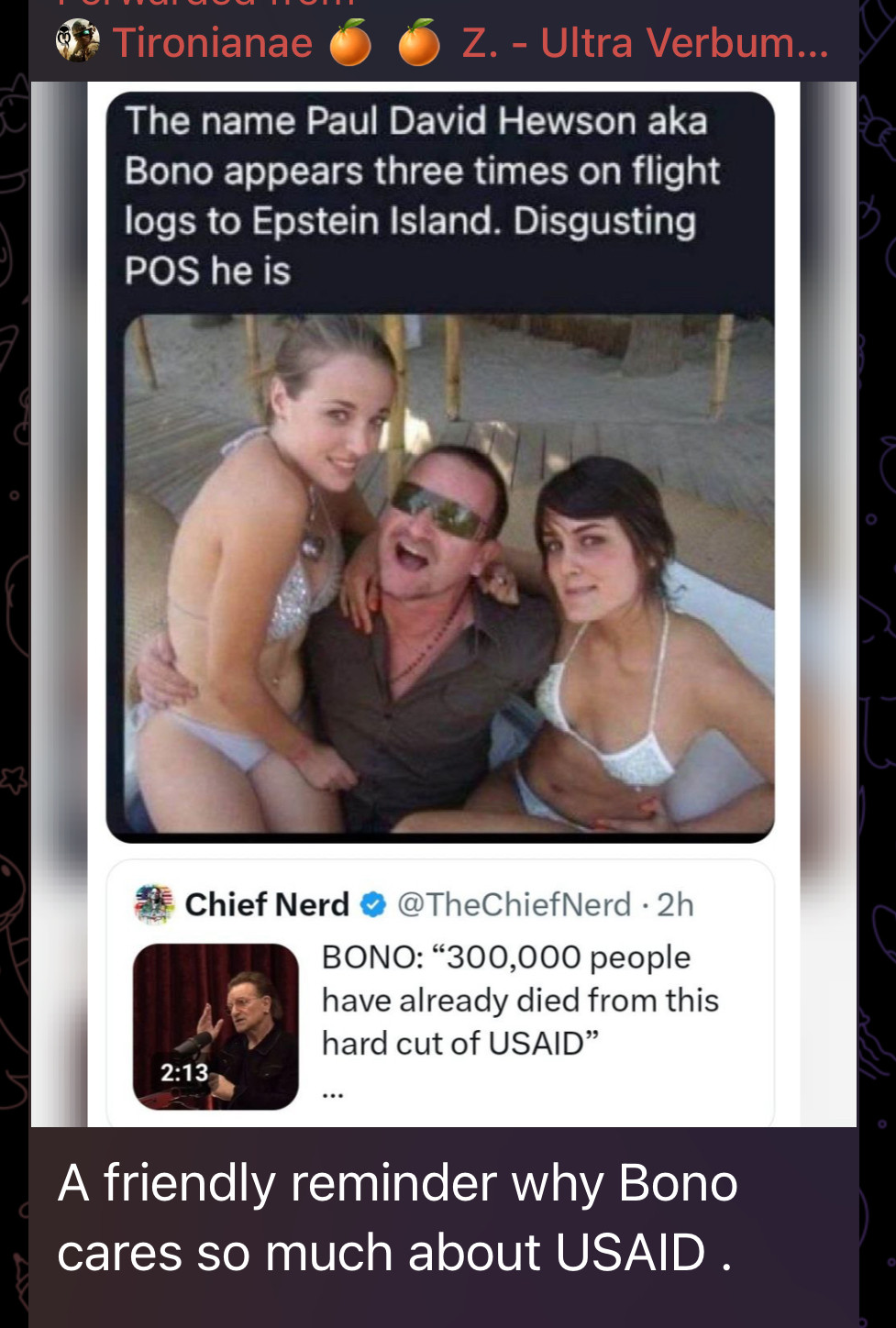Open the quoted tweet text starting 'BONO:'
This screenshot has height=1328, width=896.
coord(520,1000)
